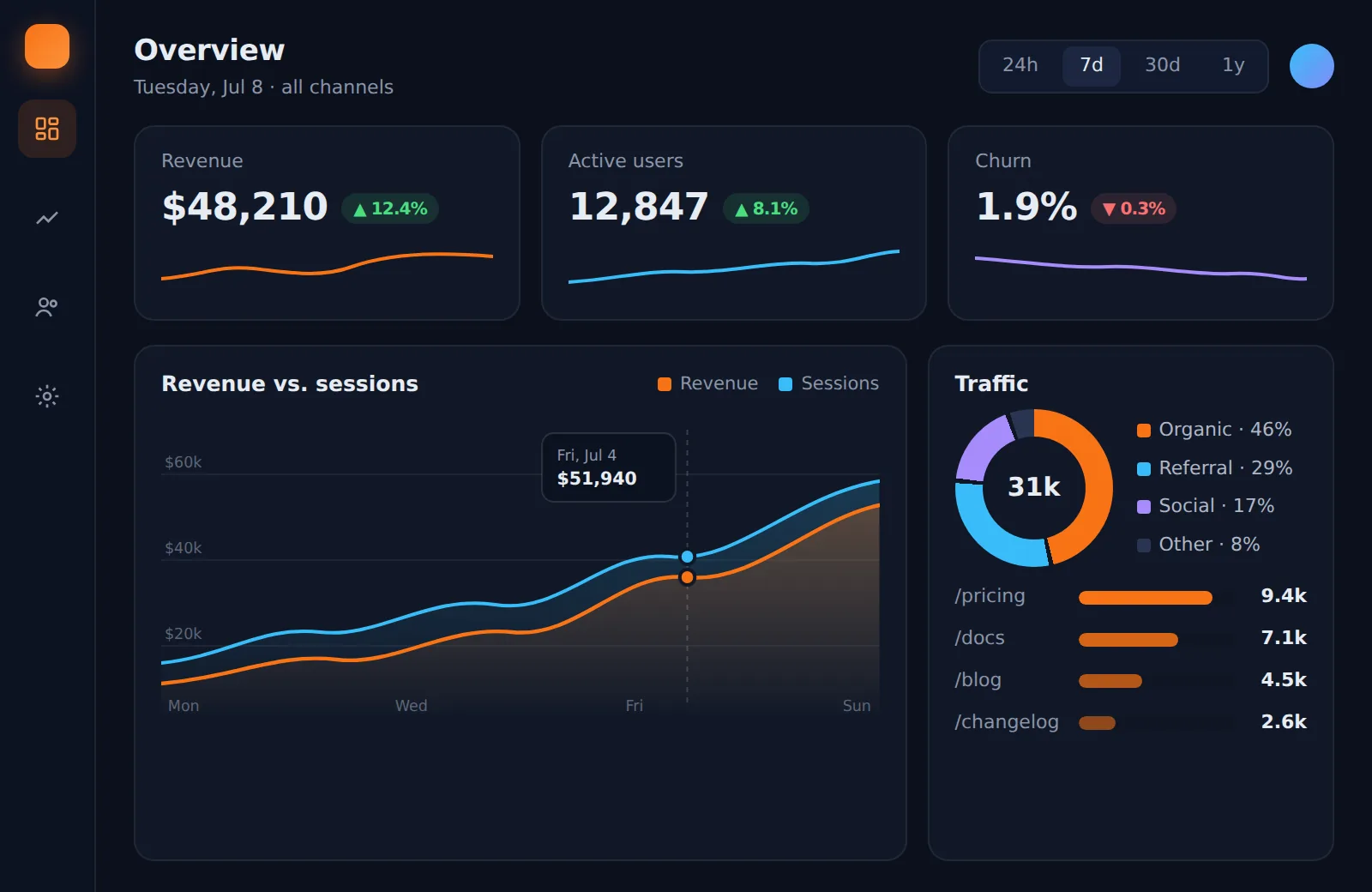Click the Revenue card sparkline

327,266
